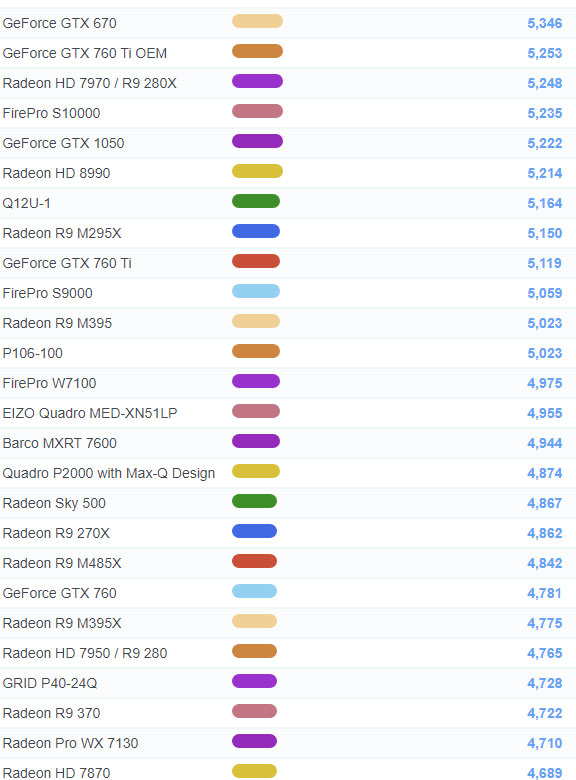Open the GeForce GTX 760 Ti OEM entry
Image resolution: width=576 pixels, height=780 pixels.
point(85,53)
